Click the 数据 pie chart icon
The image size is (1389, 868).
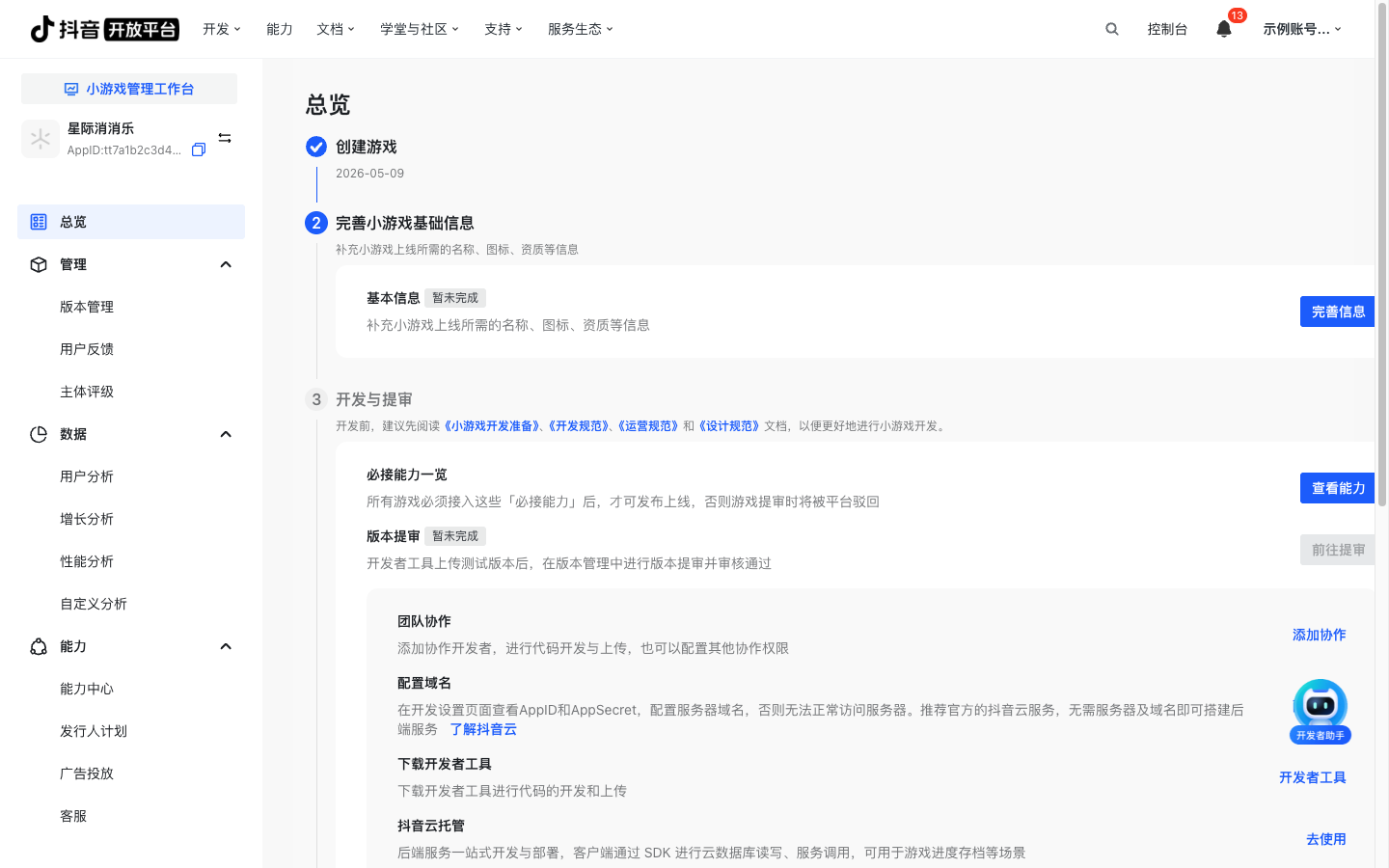pyautogui.click(x=39, y=434)
